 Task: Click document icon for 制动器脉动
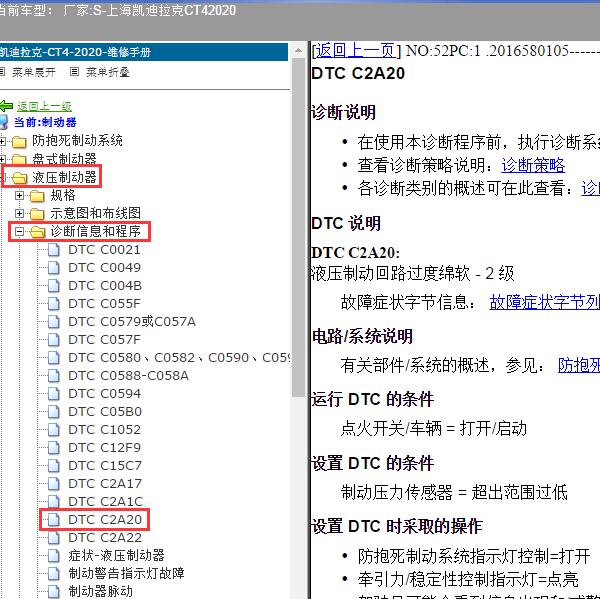54,591
